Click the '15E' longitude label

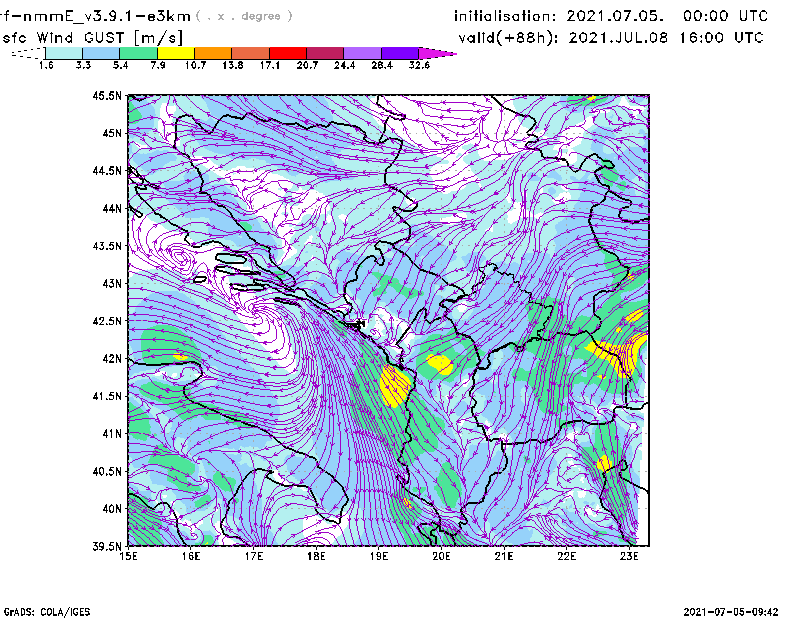[128, 556]
